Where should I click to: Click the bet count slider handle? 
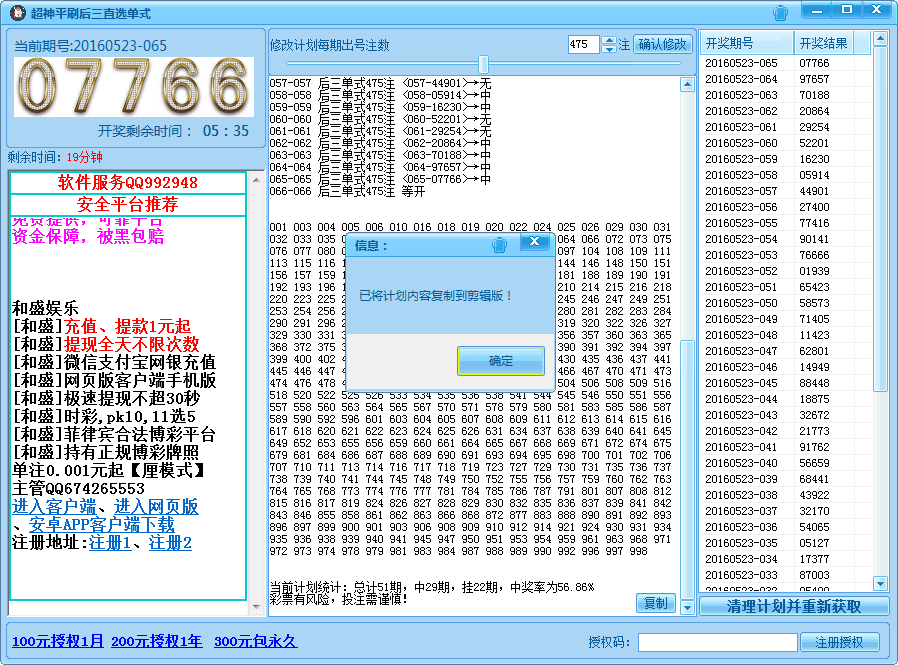pos(483,64)
